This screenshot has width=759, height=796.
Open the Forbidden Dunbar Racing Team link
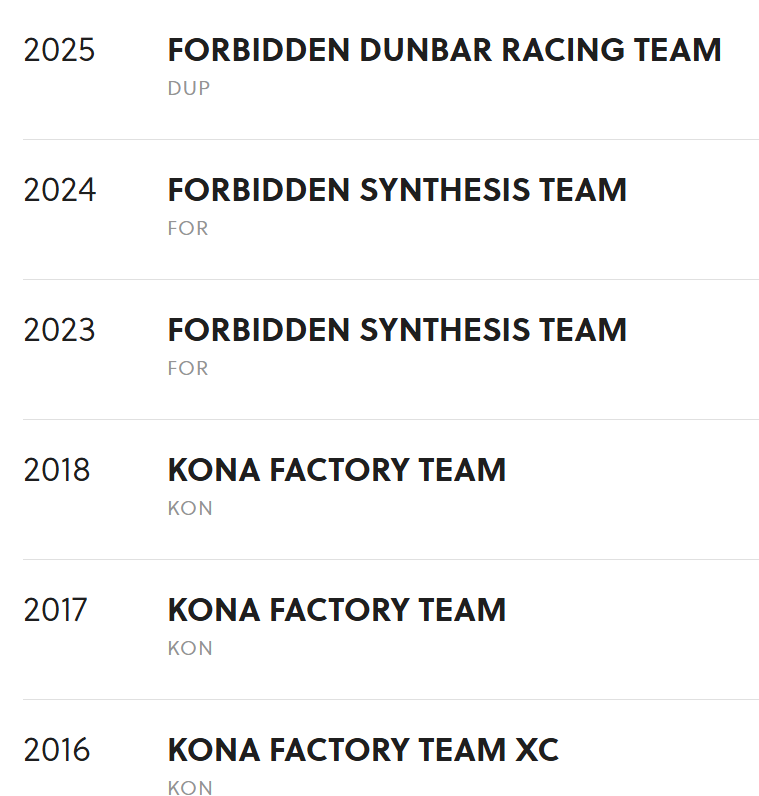pyautogui.click(x=444, y=50)
